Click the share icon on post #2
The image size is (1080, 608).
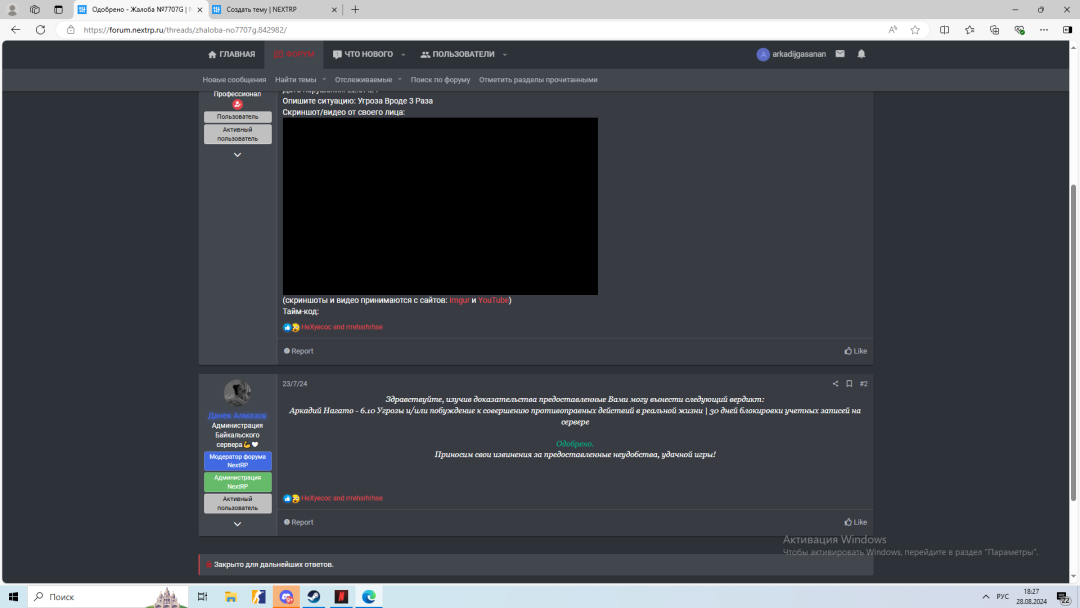pyautogui.click(x=836, y=384)
